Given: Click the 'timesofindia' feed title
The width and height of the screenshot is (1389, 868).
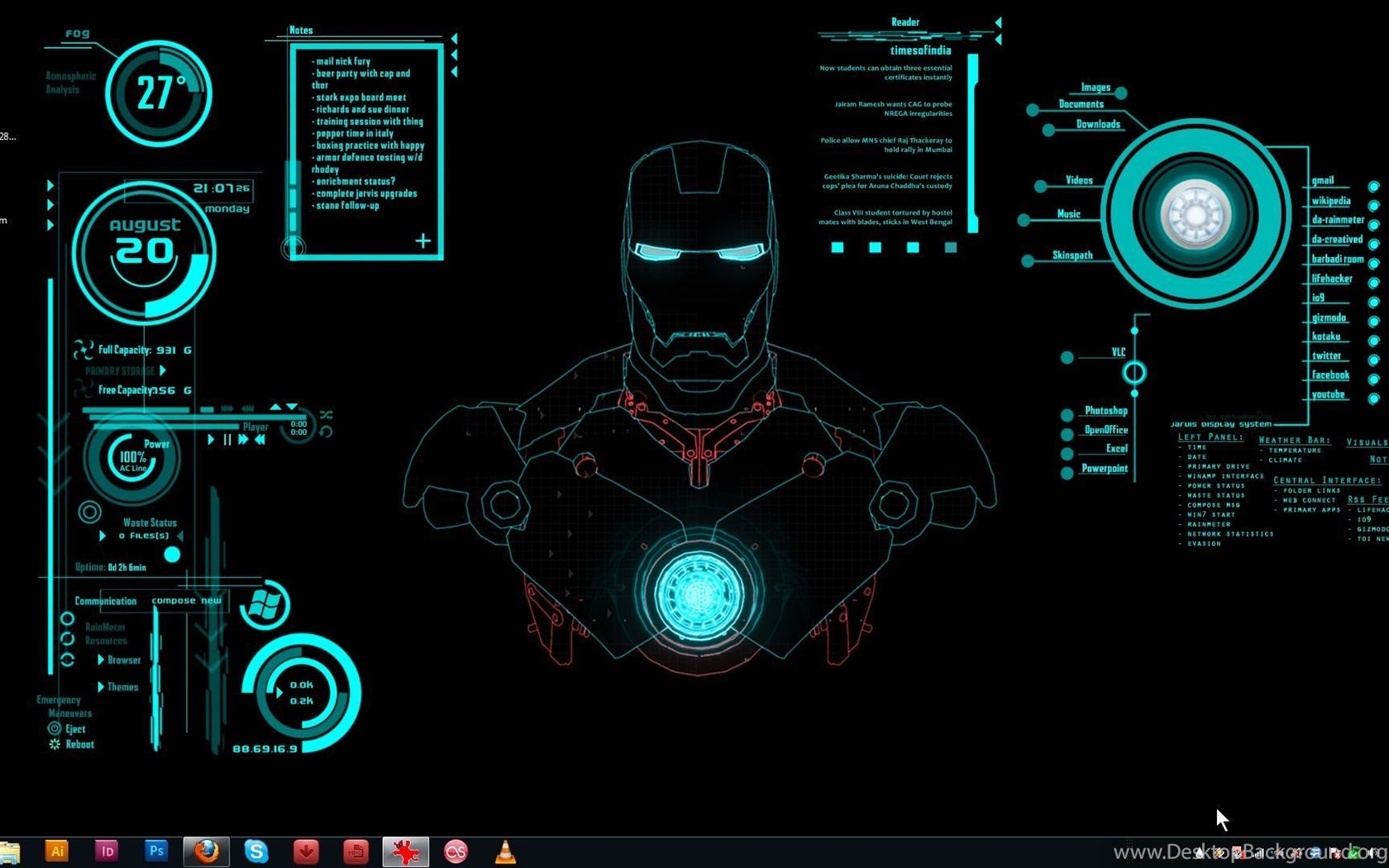Looking at the screenshot, I should 920,50.
